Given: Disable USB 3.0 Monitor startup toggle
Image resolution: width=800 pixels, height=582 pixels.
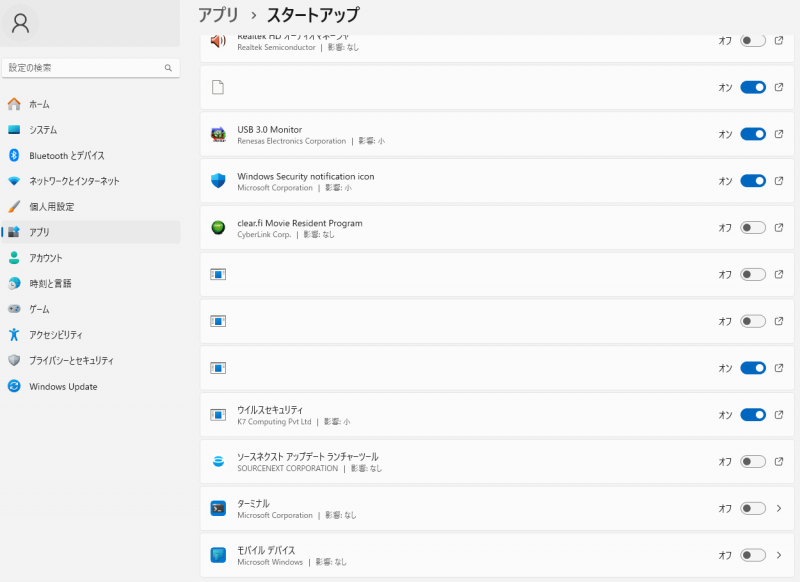Looking at the screenshot, I should (752, 134).
